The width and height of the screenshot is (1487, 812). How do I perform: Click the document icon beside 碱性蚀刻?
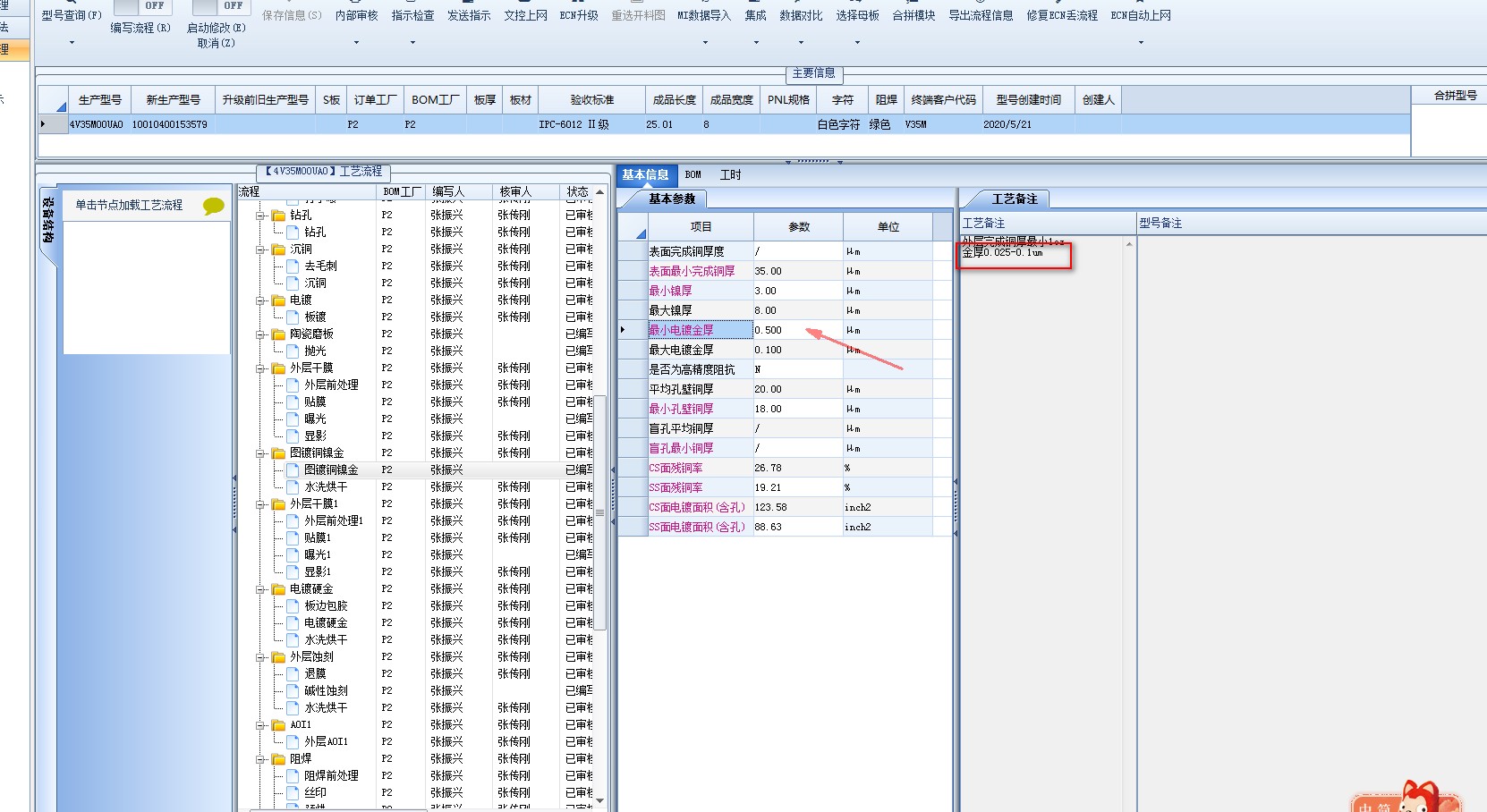coord(293,691)
